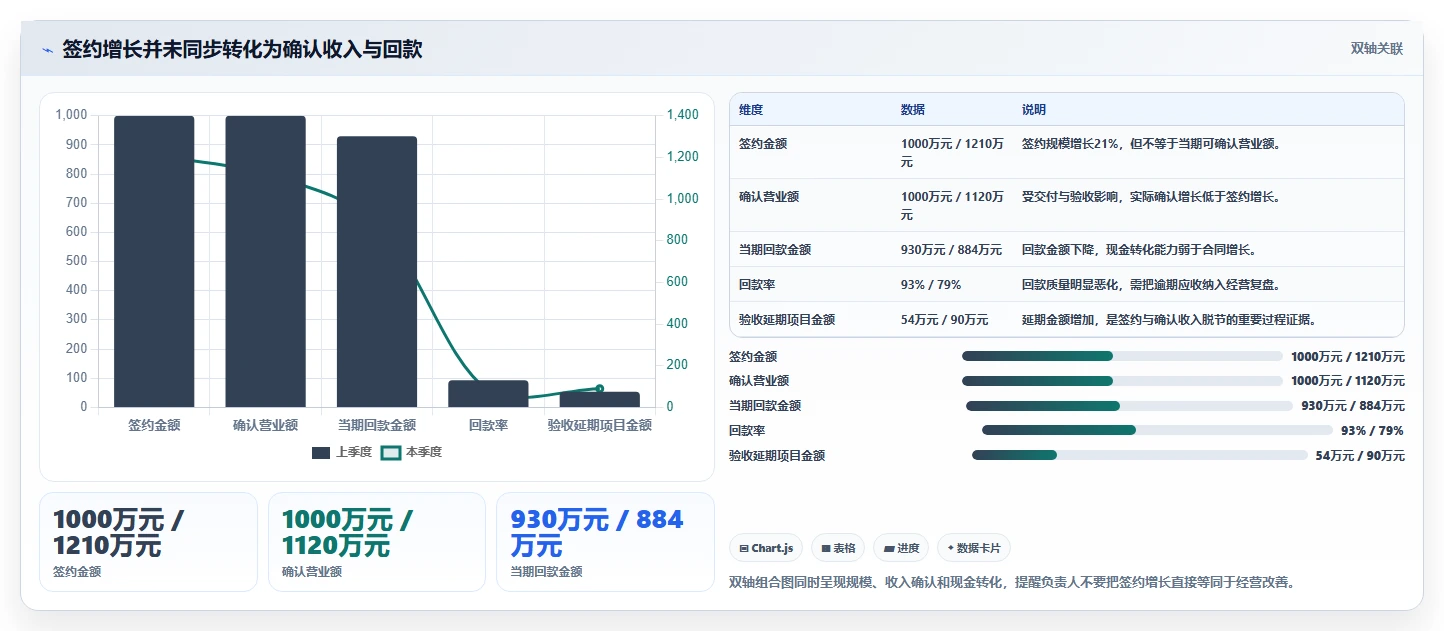Click the 签约规模增长21% description cell
This screenshot has height=631, width=1444.
[1151, 144]
